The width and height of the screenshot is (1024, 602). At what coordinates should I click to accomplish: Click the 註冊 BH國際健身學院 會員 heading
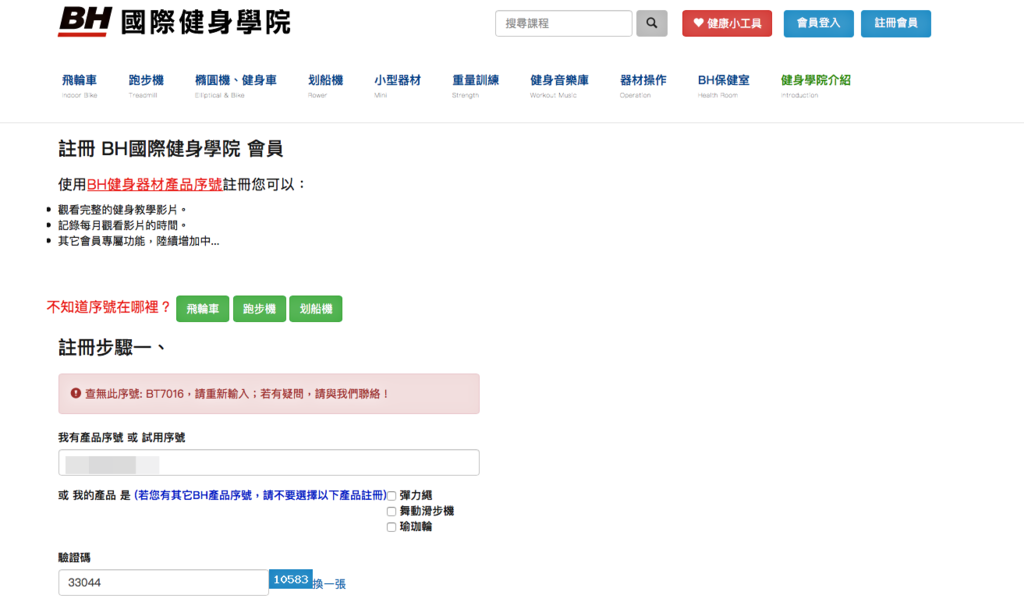(170, 149)
